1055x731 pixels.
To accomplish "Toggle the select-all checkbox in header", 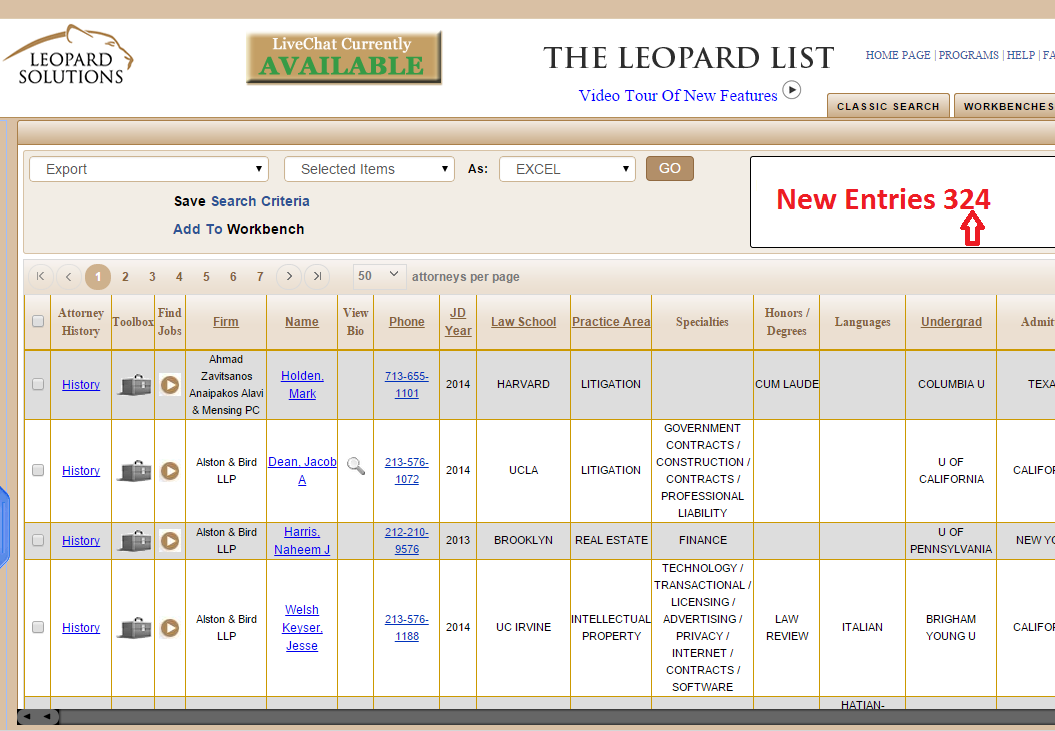I will [38, 321].
